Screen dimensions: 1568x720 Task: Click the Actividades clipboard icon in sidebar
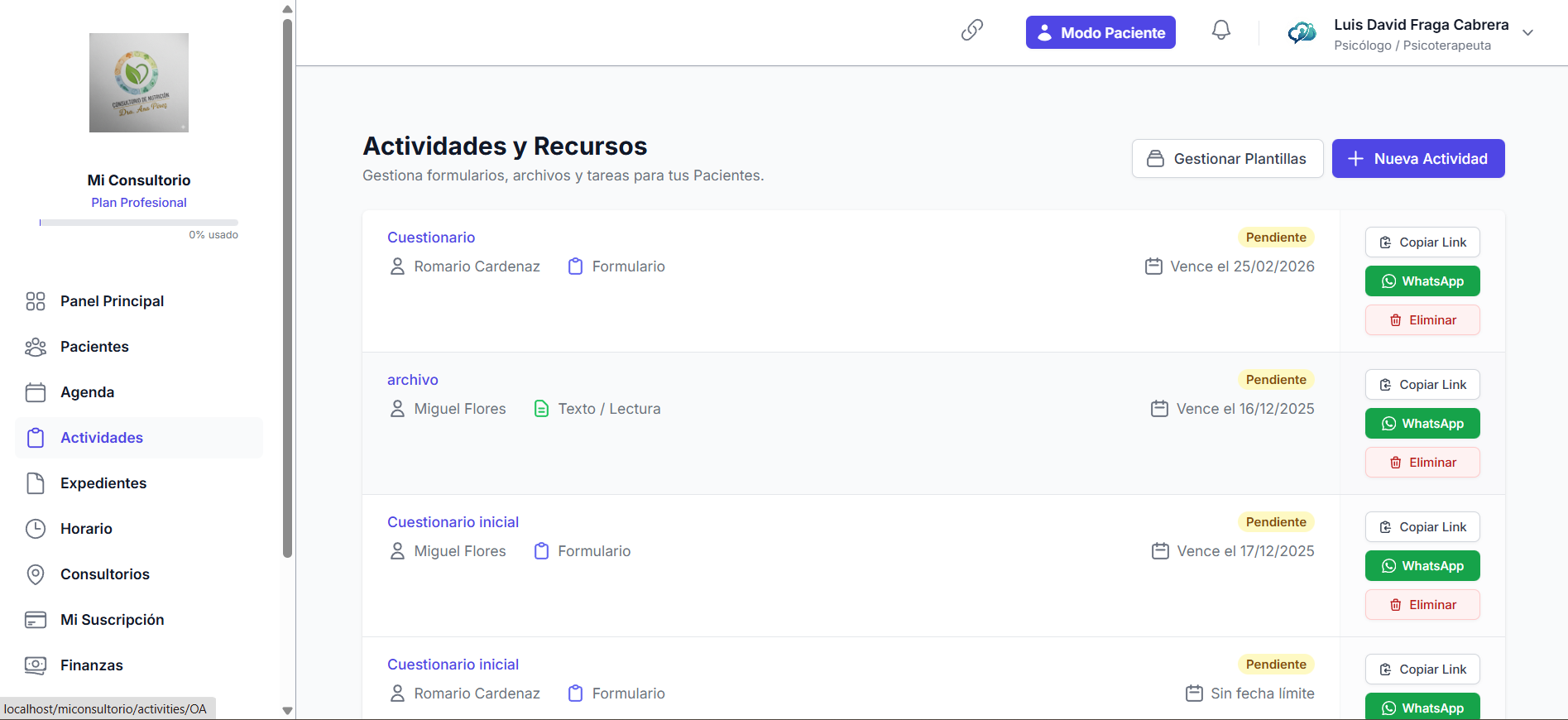(x=36, y=438)
